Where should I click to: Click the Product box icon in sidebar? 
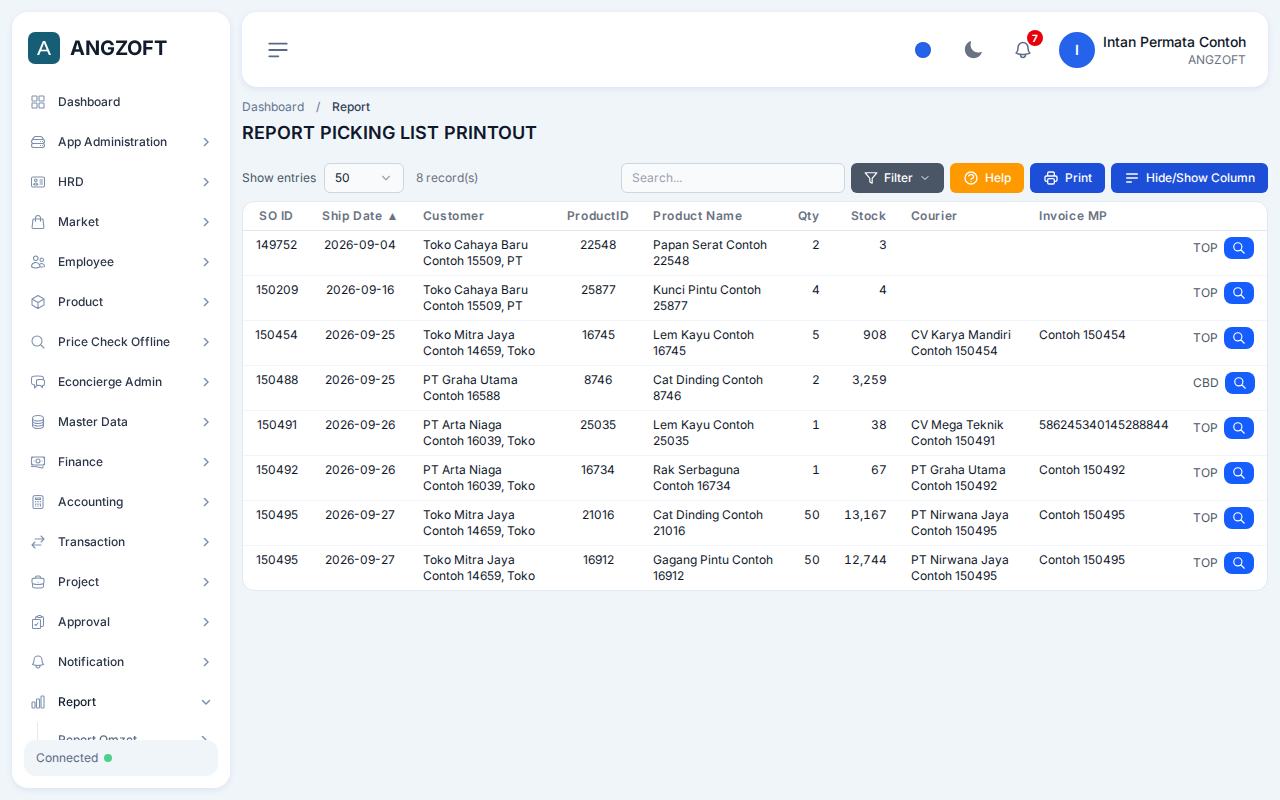coord(38,302)
